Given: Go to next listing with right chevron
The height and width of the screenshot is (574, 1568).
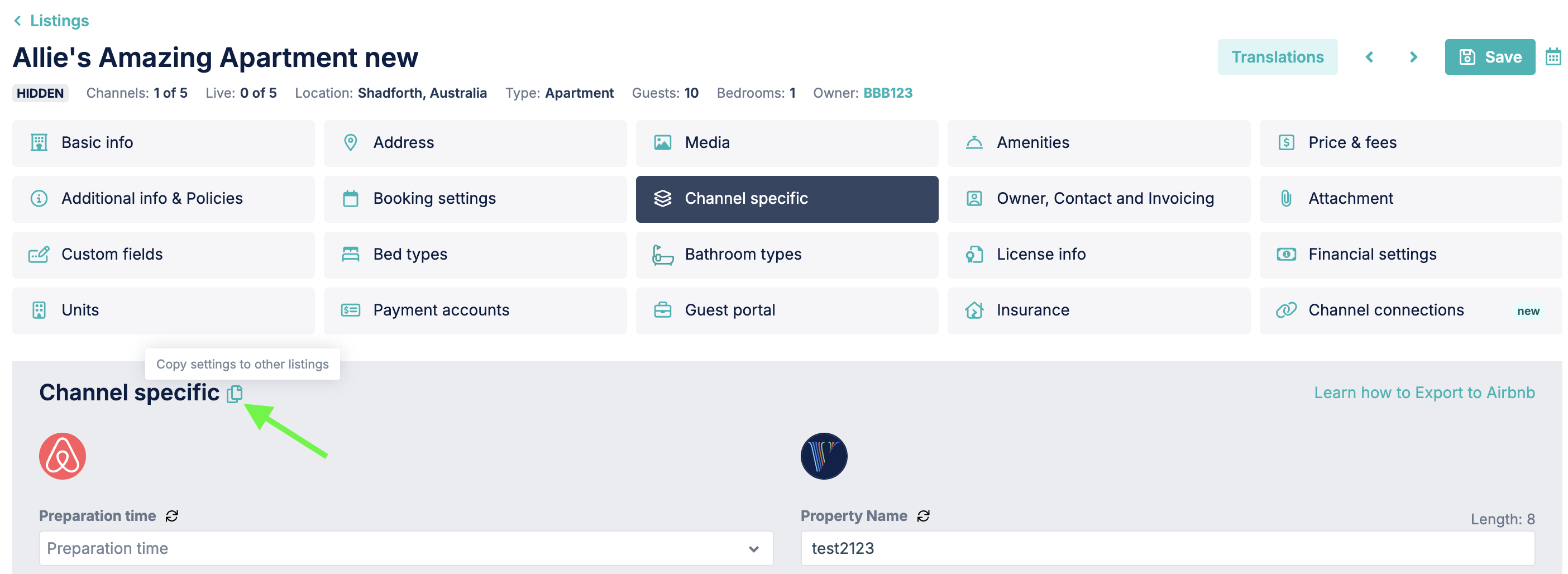Looking at the screenshot, I should tap(1413, 57).
